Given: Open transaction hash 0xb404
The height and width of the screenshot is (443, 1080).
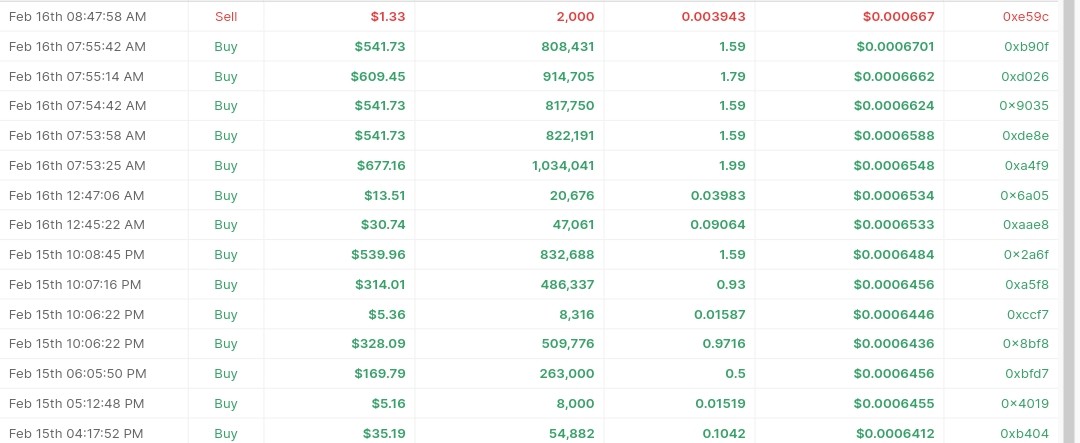Looking at the screenshot, I should (x=1026, y=434).
